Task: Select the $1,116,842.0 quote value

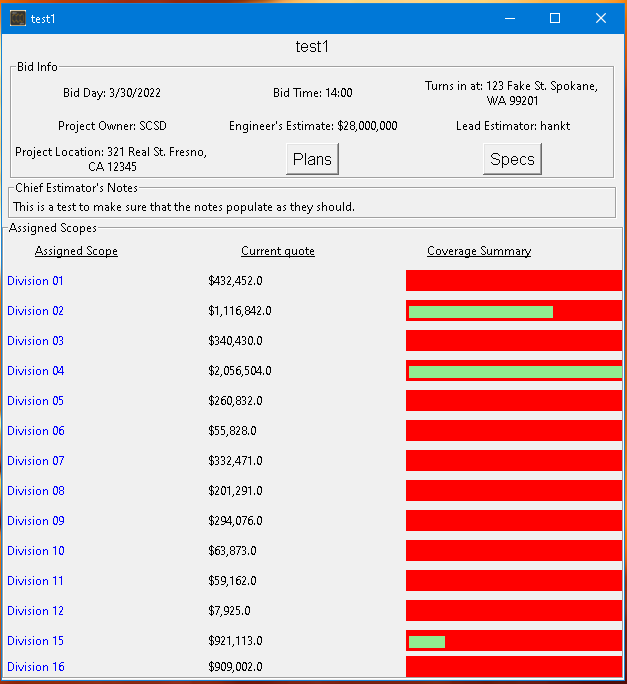Action: 240,311
